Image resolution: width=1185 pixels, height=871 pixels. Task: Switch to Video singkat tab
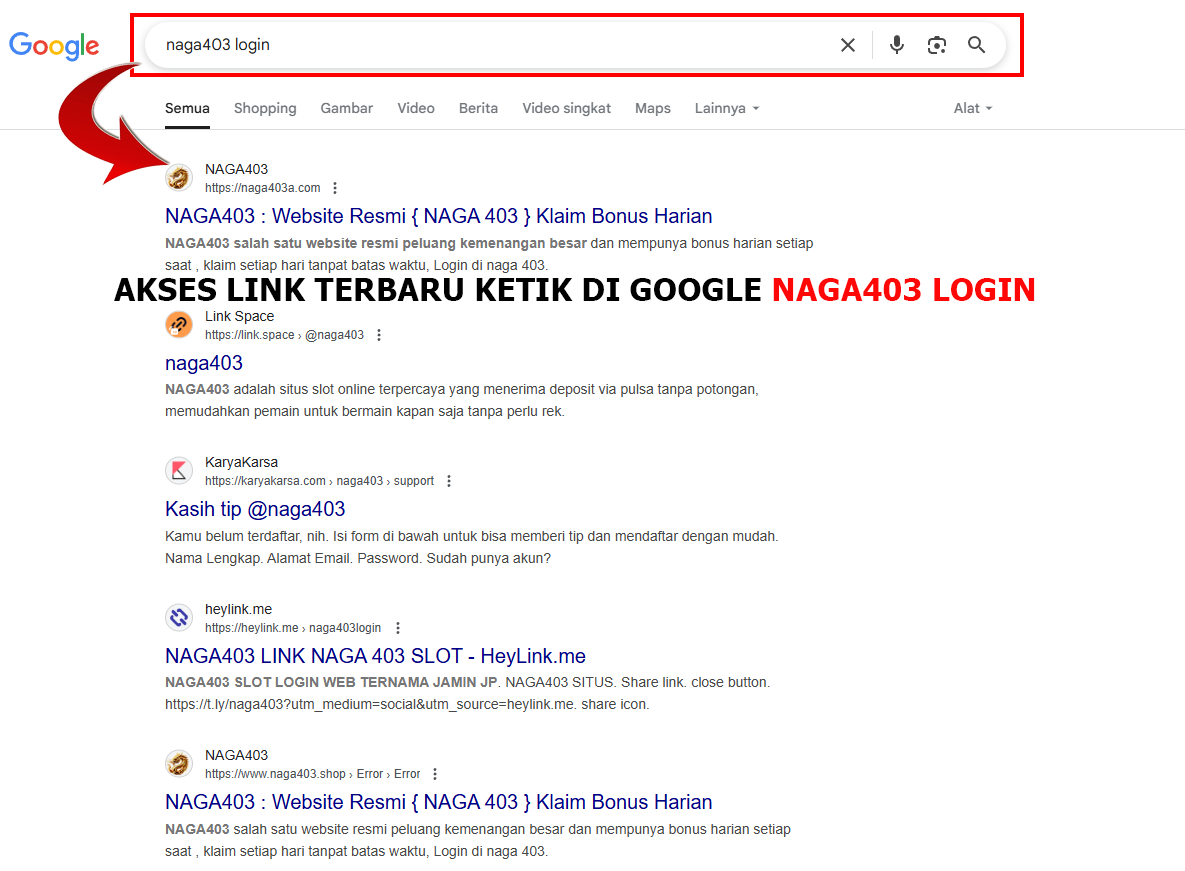tap(566, 108)
